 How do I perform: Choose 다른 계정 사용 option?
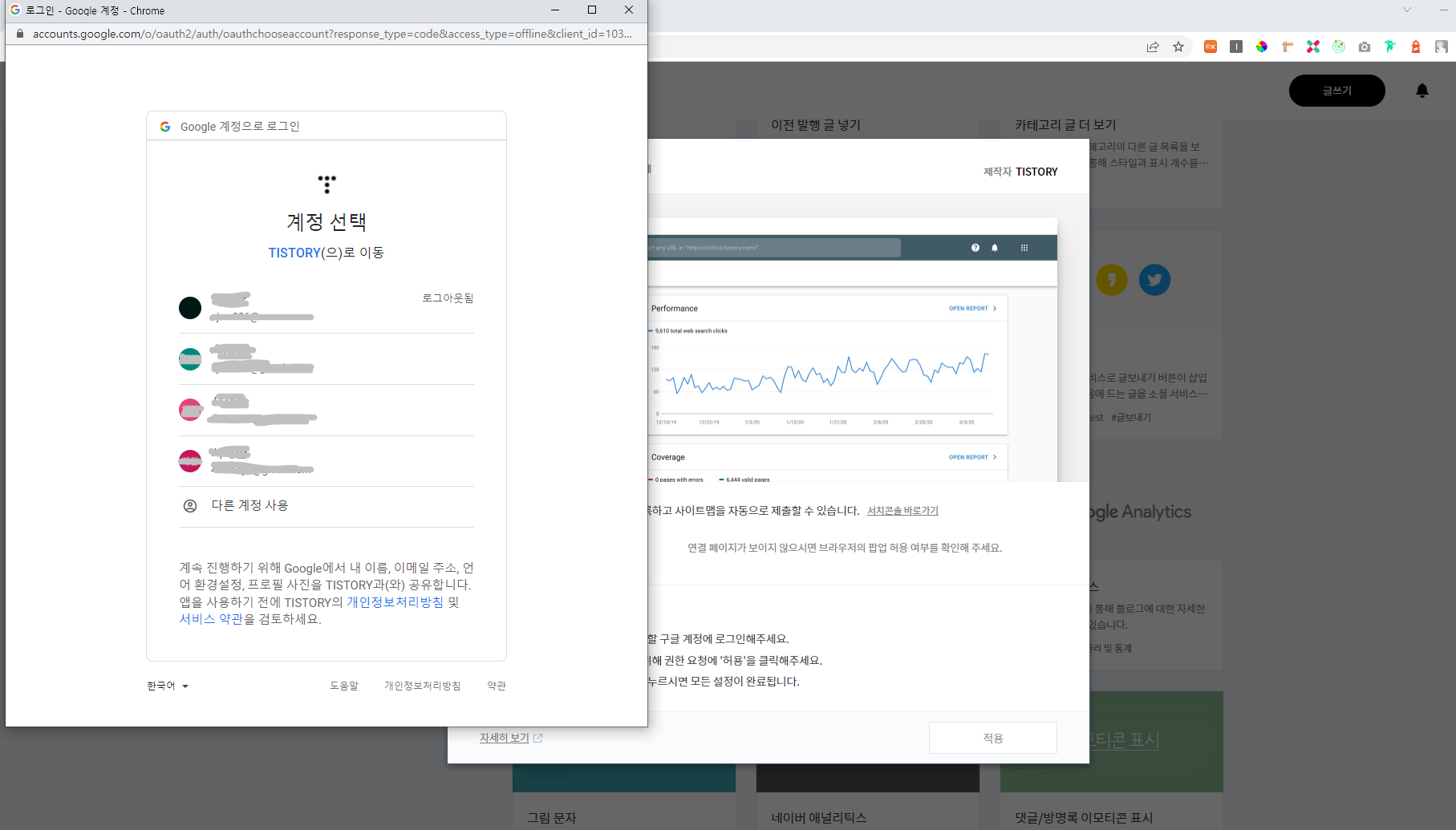tap(326, 506)
